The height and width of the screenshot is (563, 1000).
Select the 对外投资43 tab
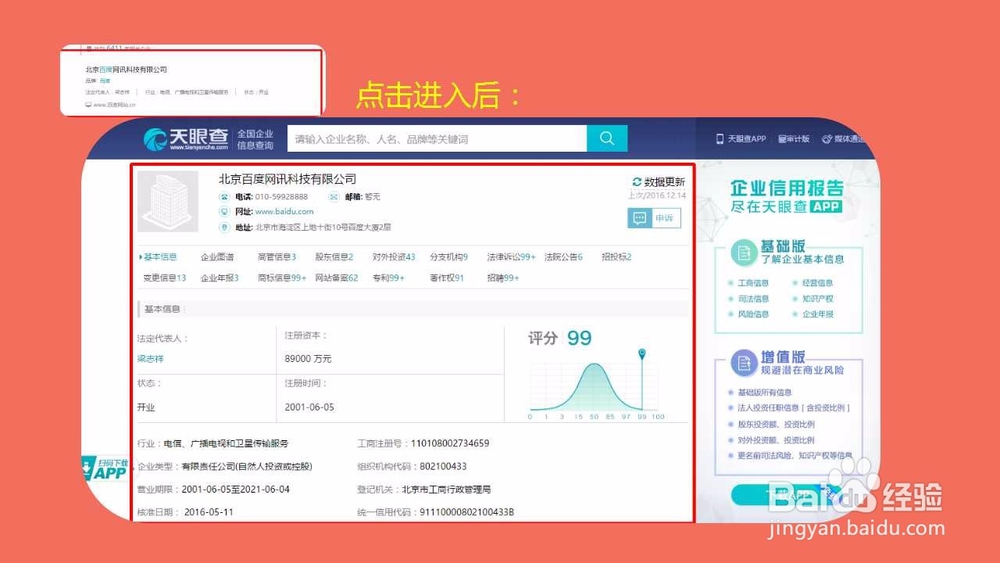pyautogui.click(x=393, y=257)
